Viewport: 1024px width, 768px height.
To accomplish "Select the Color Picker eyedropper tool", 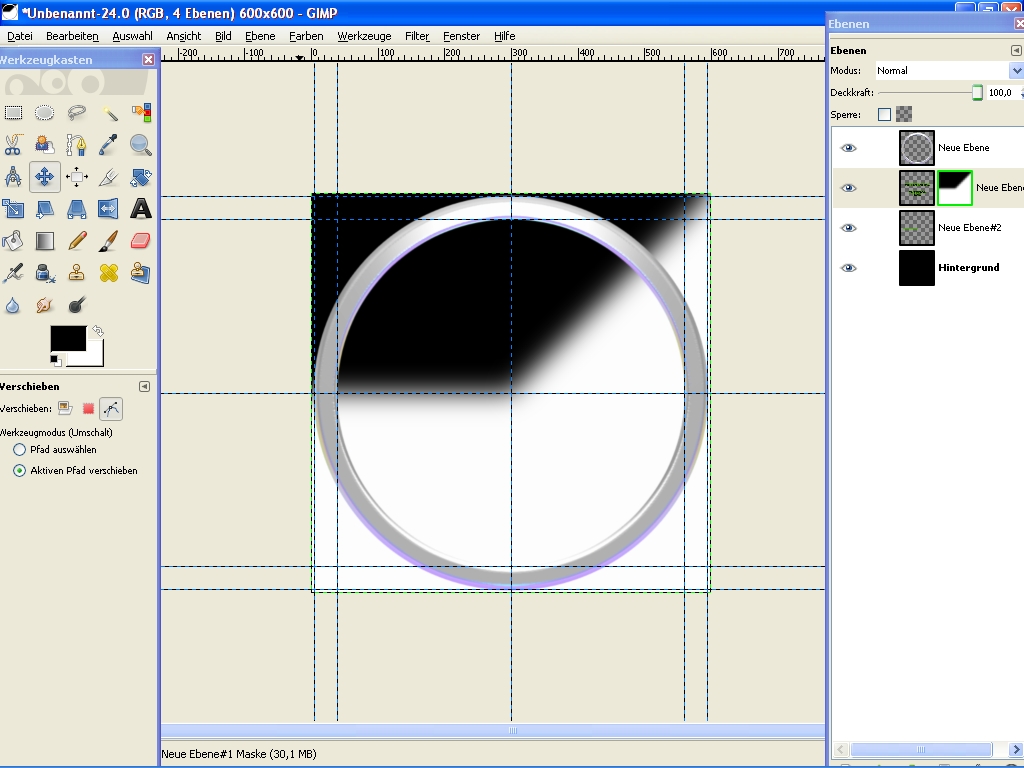I will coord(108,145).
